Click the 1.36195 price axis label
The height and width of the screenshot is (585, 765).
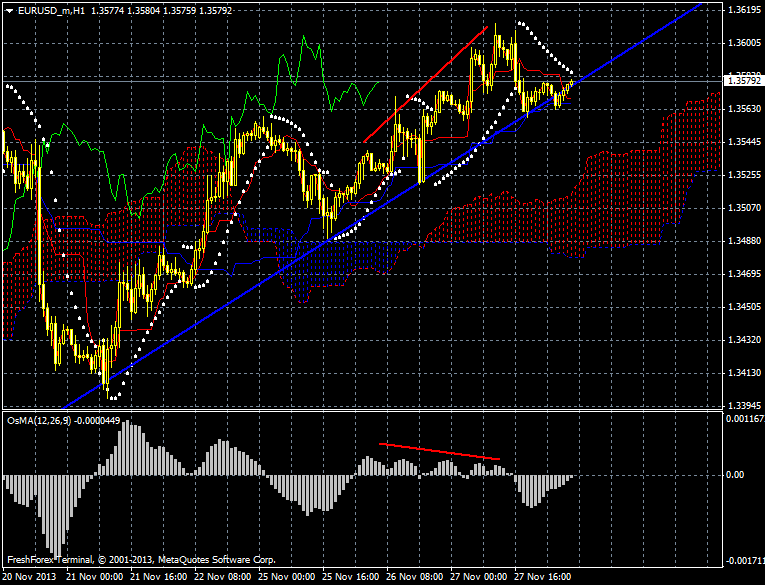[742, 10]
